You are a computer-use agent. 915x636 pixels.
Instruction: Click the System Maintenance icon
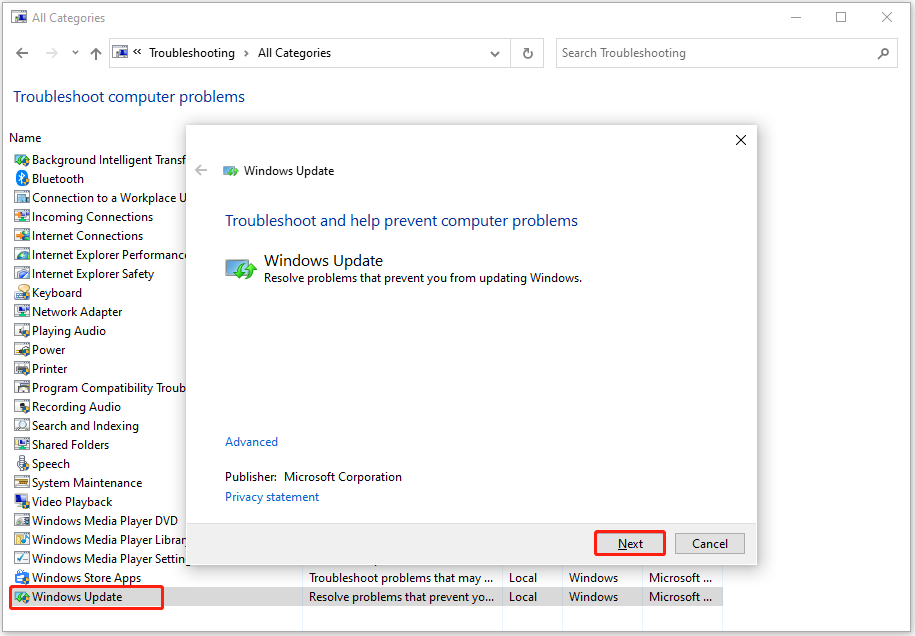[x=22, y=483]
